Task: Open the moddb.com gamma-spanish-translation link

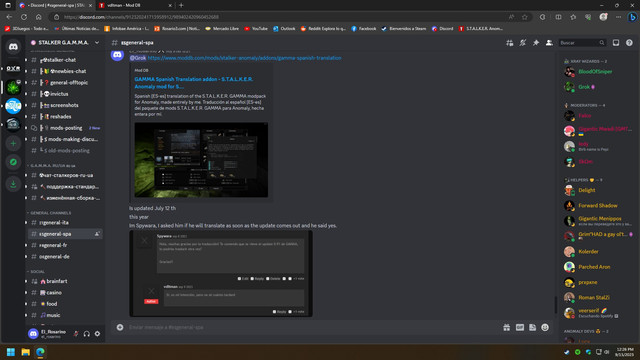Action: point(244,58)
